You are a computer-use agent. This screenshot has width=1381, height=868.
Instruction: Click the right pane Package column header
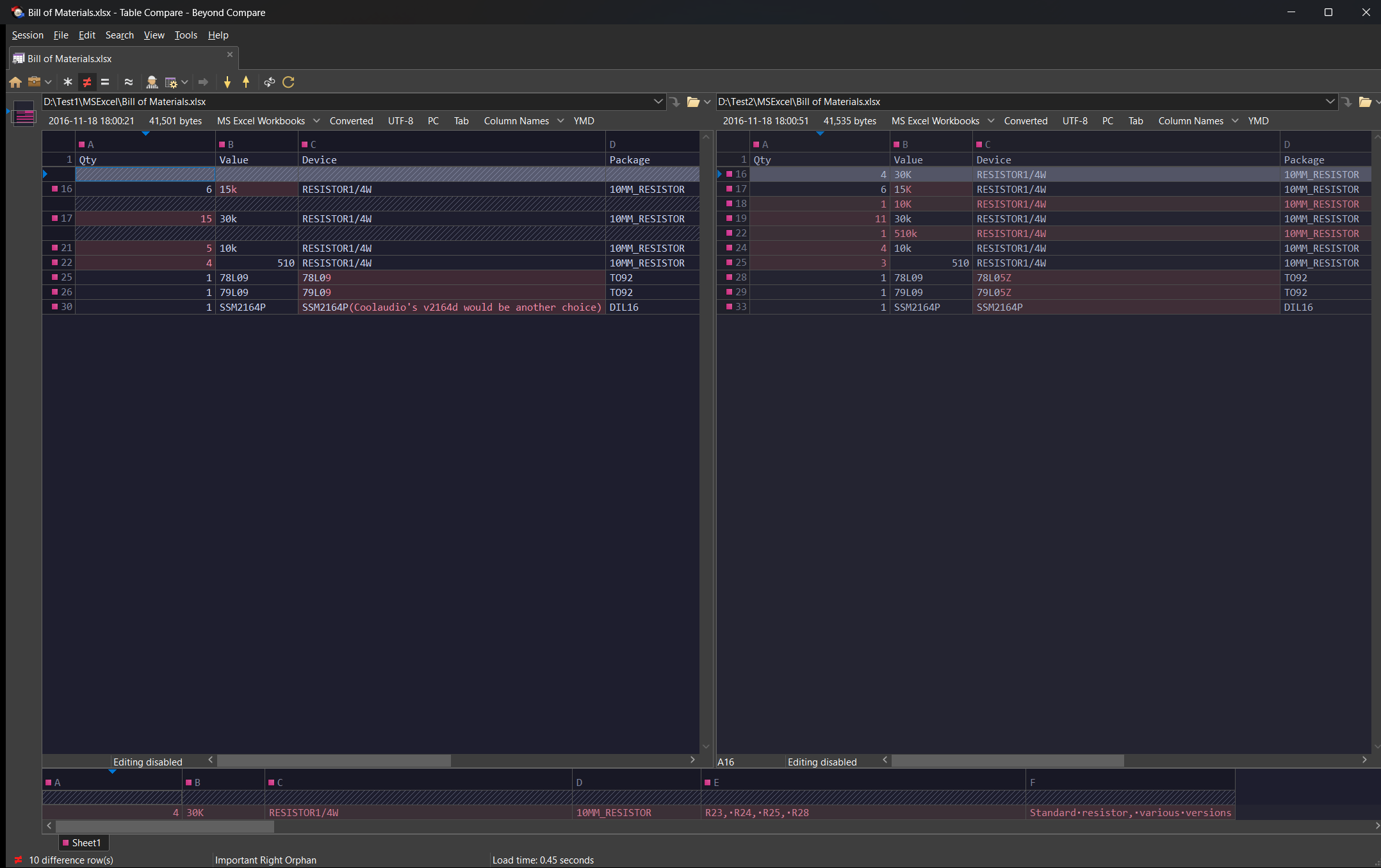pyautogui.click(x=1326, y=160)
